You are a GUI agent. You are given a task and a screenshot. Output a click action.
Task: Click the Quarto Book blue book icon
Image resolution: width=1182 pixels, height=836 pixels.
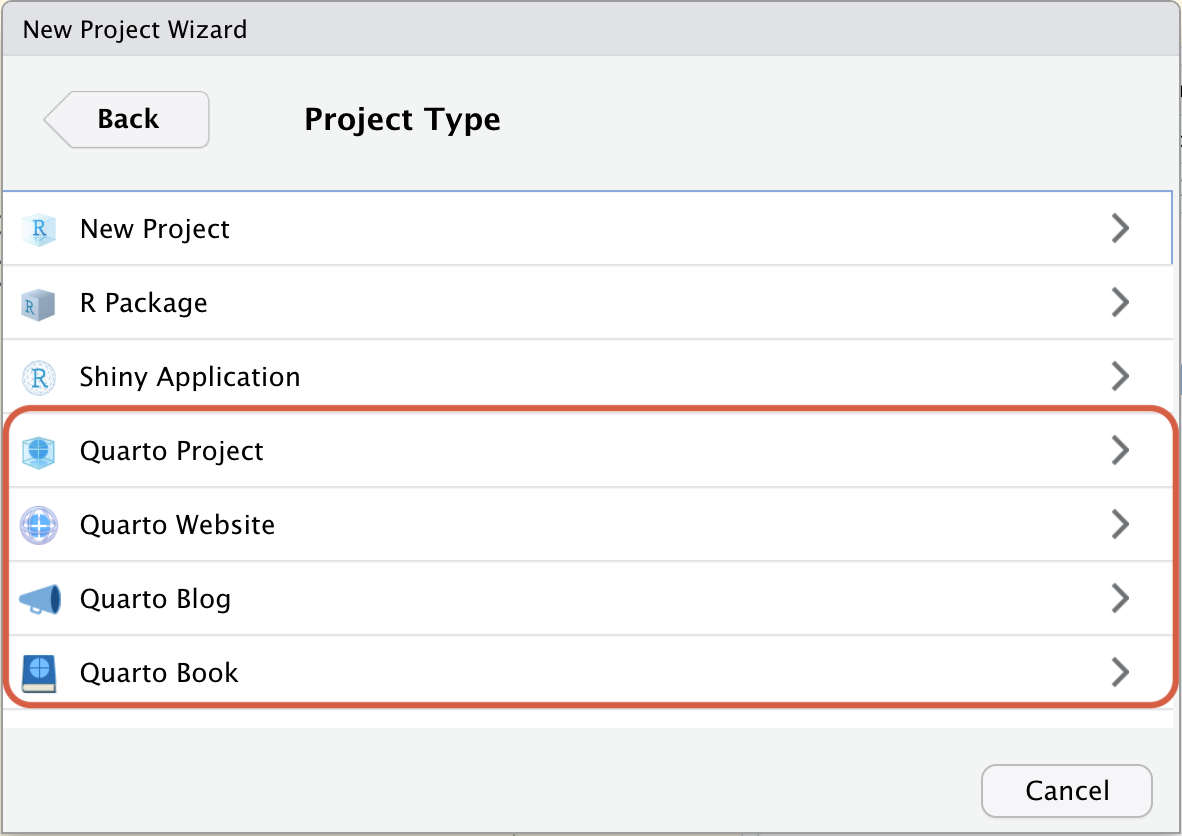point(40,673)
